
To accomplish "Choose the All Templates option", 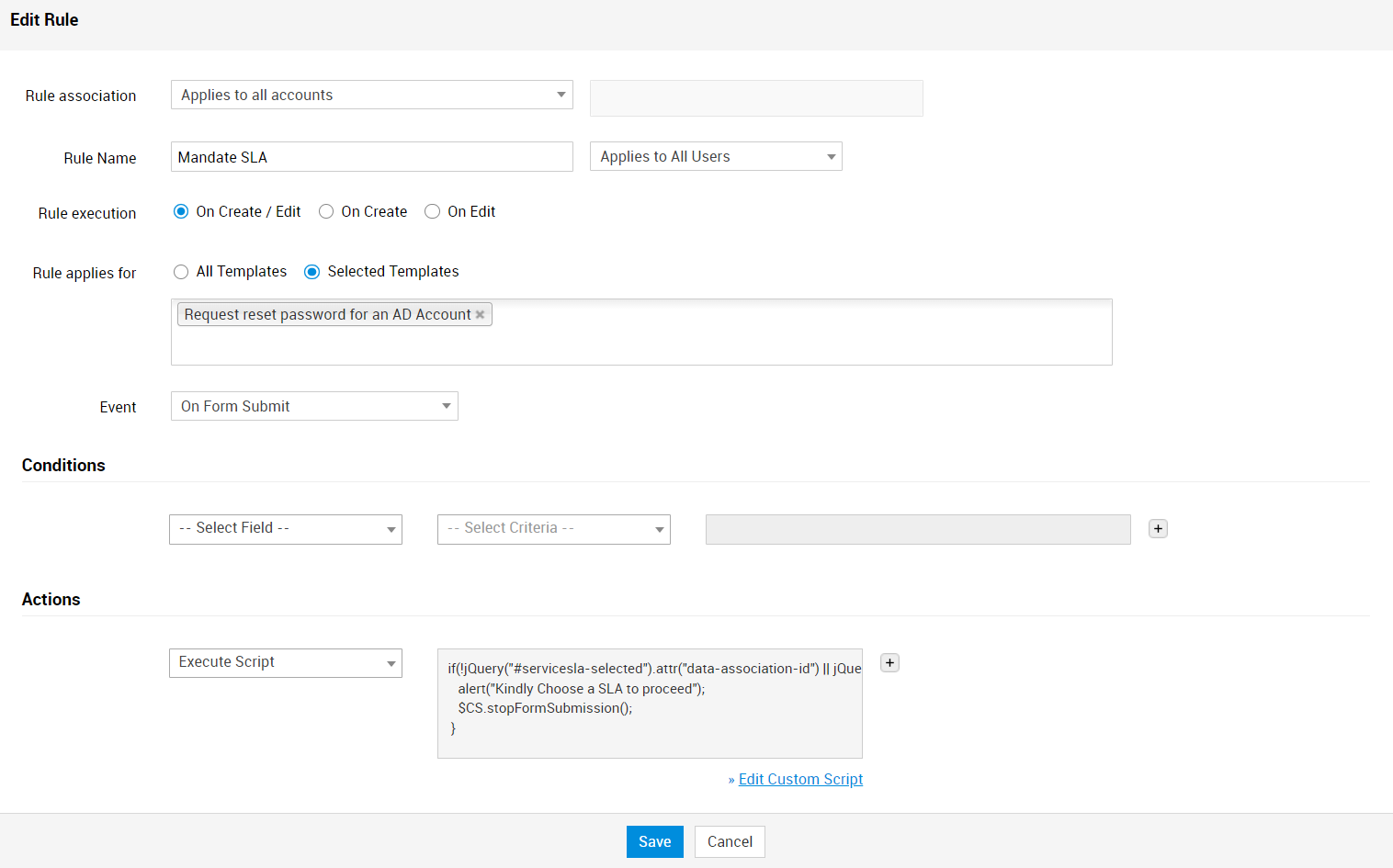I will tap(181, 272).
